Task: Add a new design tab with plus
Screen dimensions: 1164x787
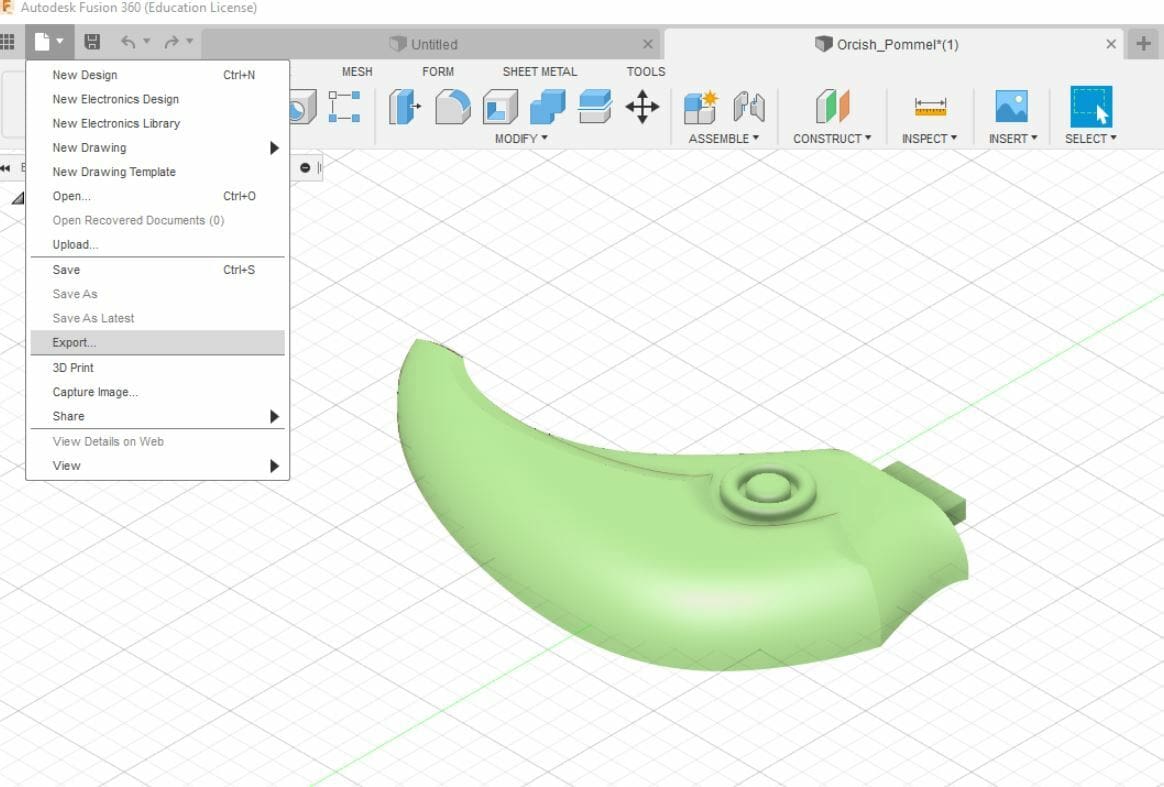Action: pyautogui.click(x=1144, y=44)
